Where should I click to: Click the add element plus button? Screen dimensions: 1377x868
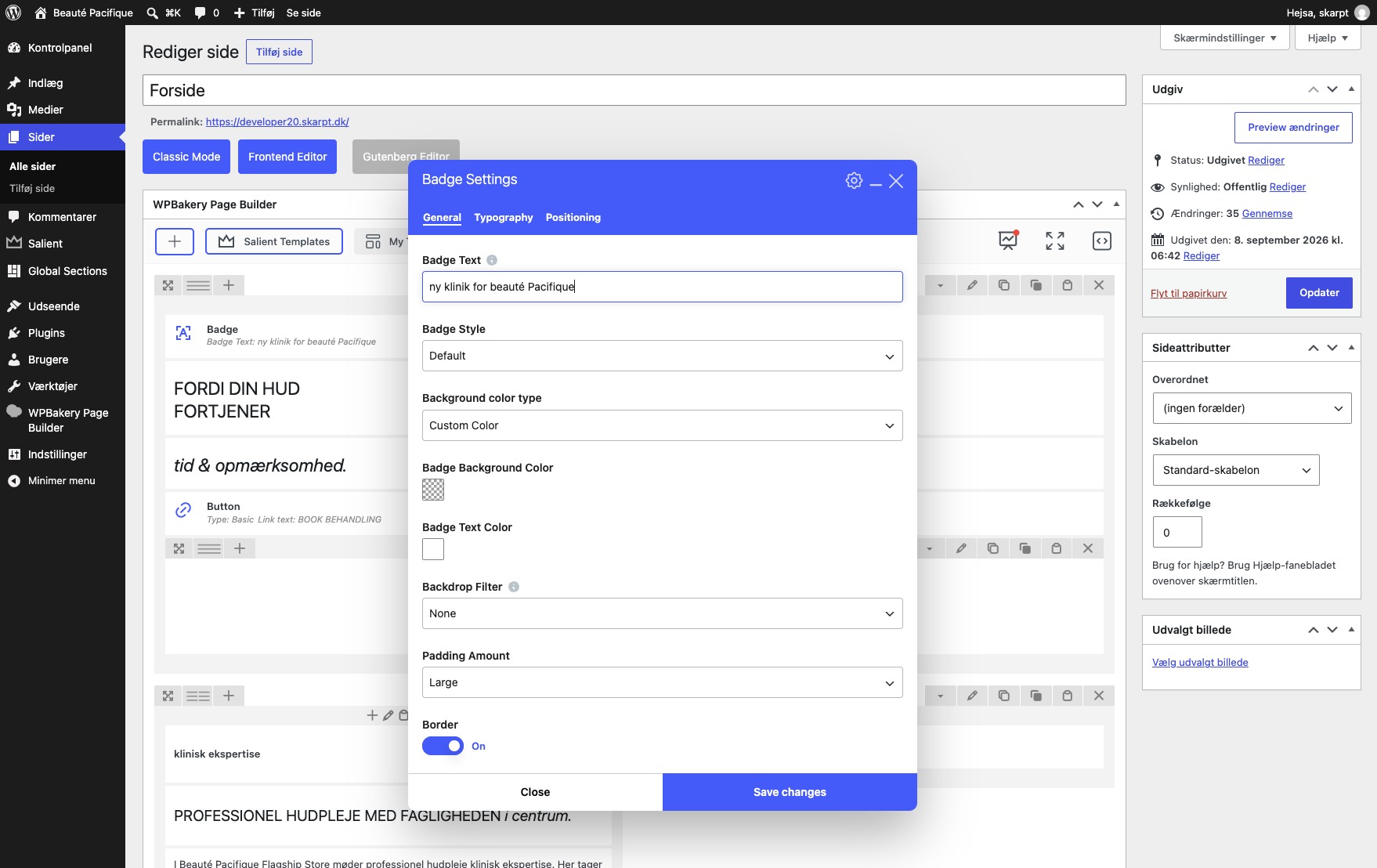point(175,241)
